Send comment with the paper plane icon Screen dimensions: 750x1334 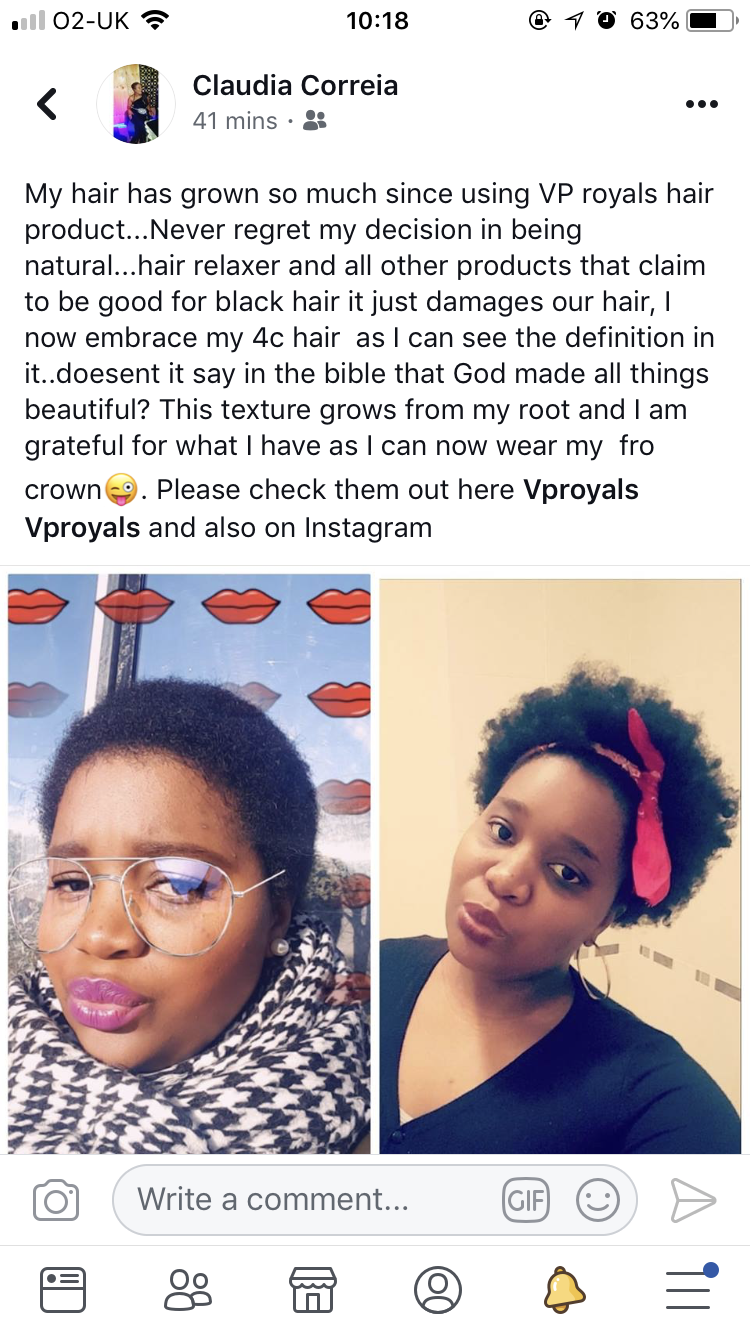[693, 1200]
